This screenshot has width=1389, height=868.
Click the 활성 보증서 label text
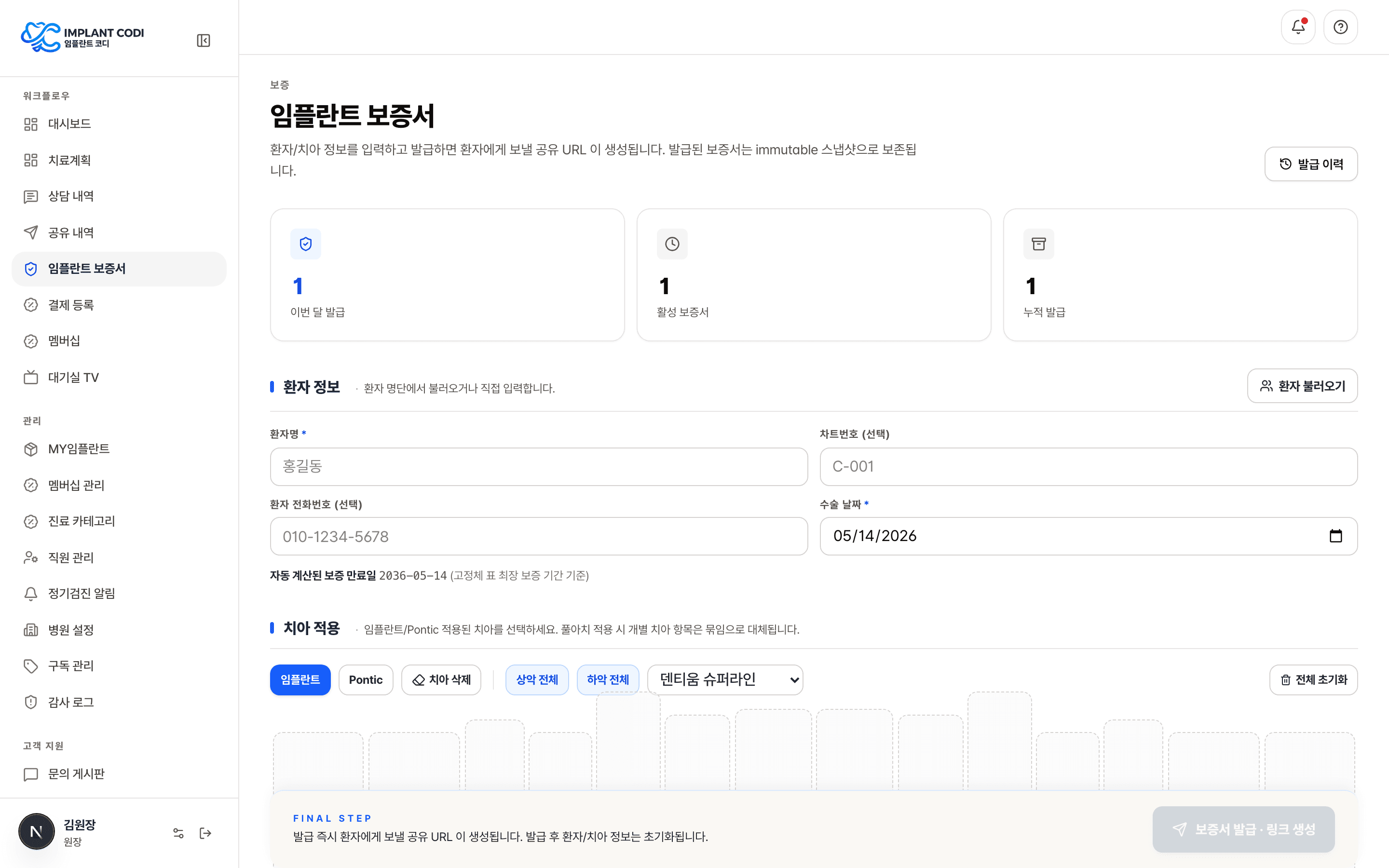click(682, 312)
